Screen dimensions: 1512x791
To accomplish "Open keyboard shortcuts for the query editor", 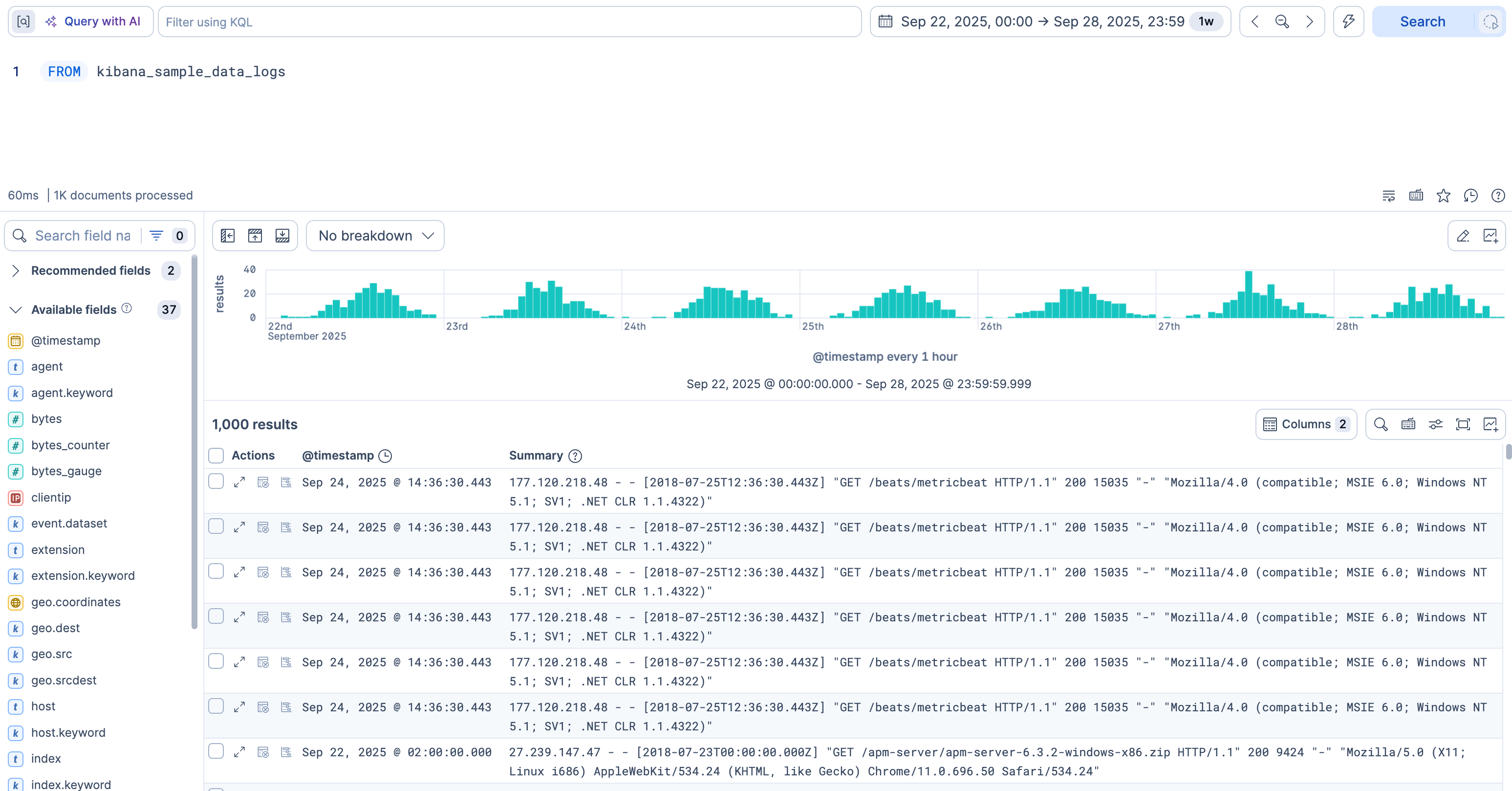I will (1416, 196).
